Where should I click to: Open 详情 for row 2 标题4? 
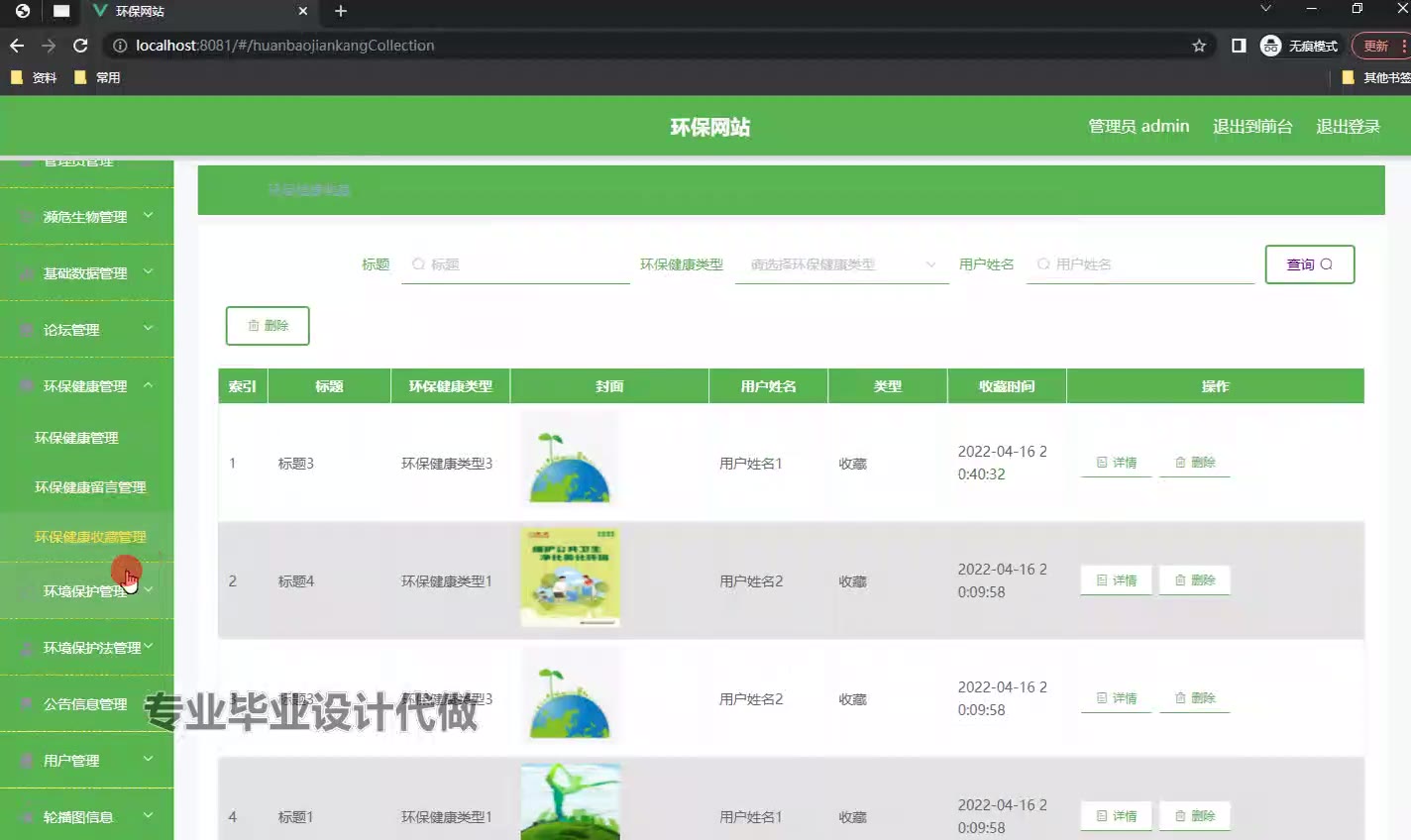tap(1117, 580)
